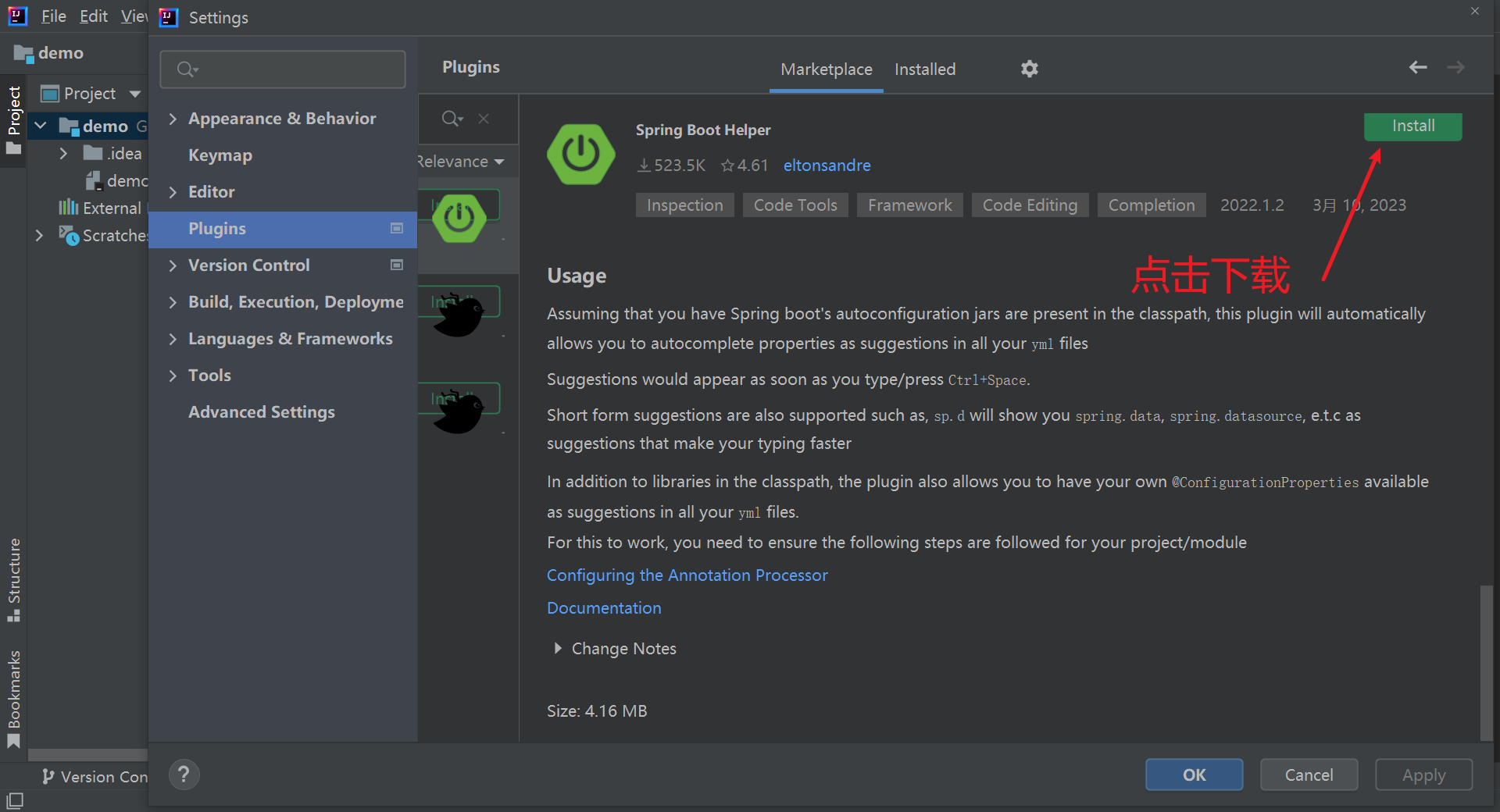Click the Completion tag
The image size is (1500, 812).
pos(1152,205)
